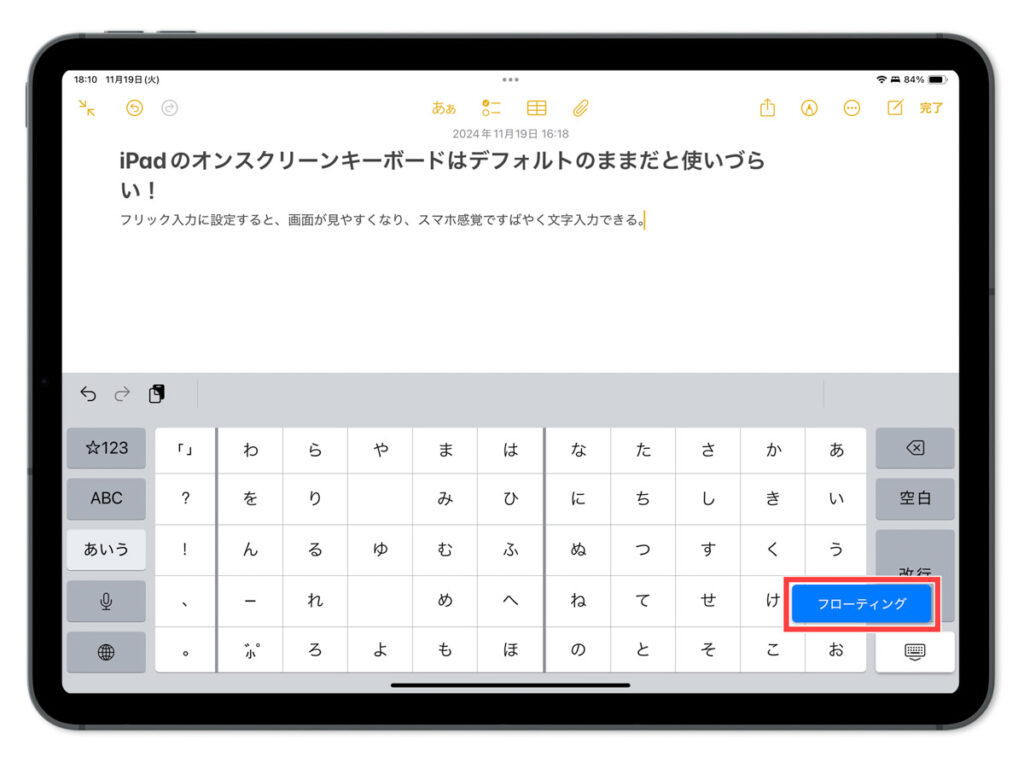Image resolution: width=1024 pixels, height=768 pixels.
Task: Open the text format 'ああ' options
Action: click(443, 108)
